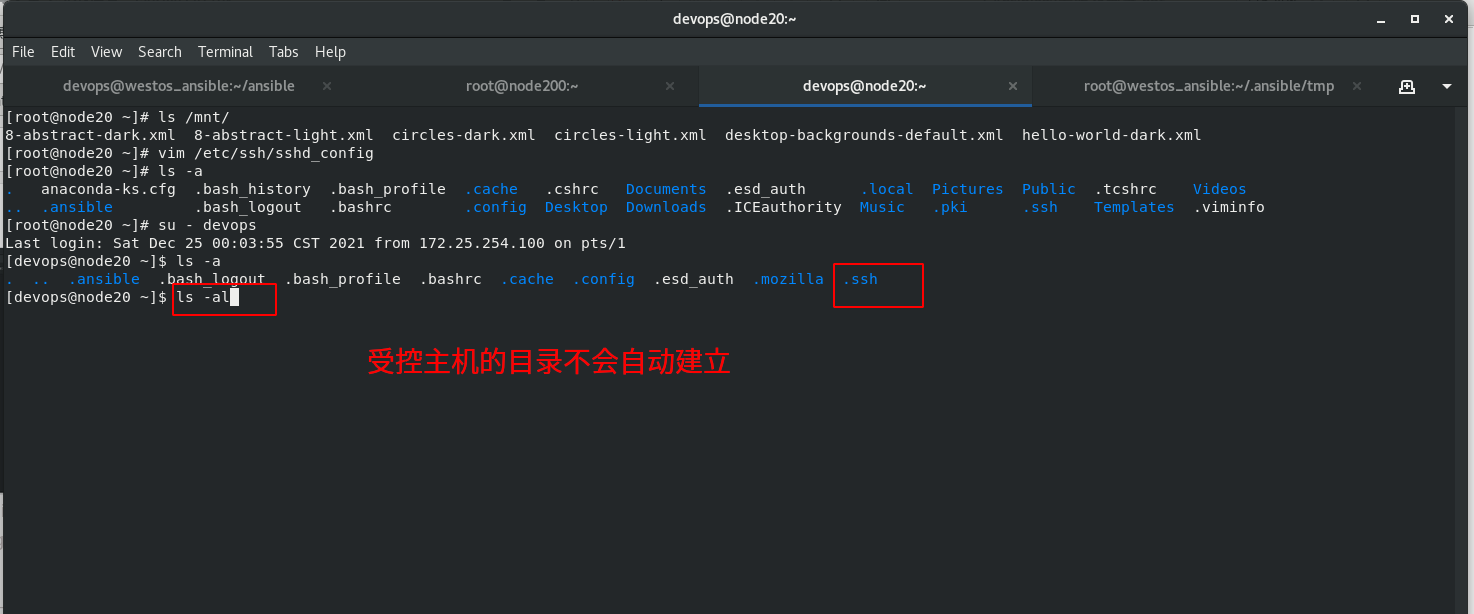Minimize the terminal window
Image resolution: width=1474 pixels, height=614 pixels.
[1383, 19]
